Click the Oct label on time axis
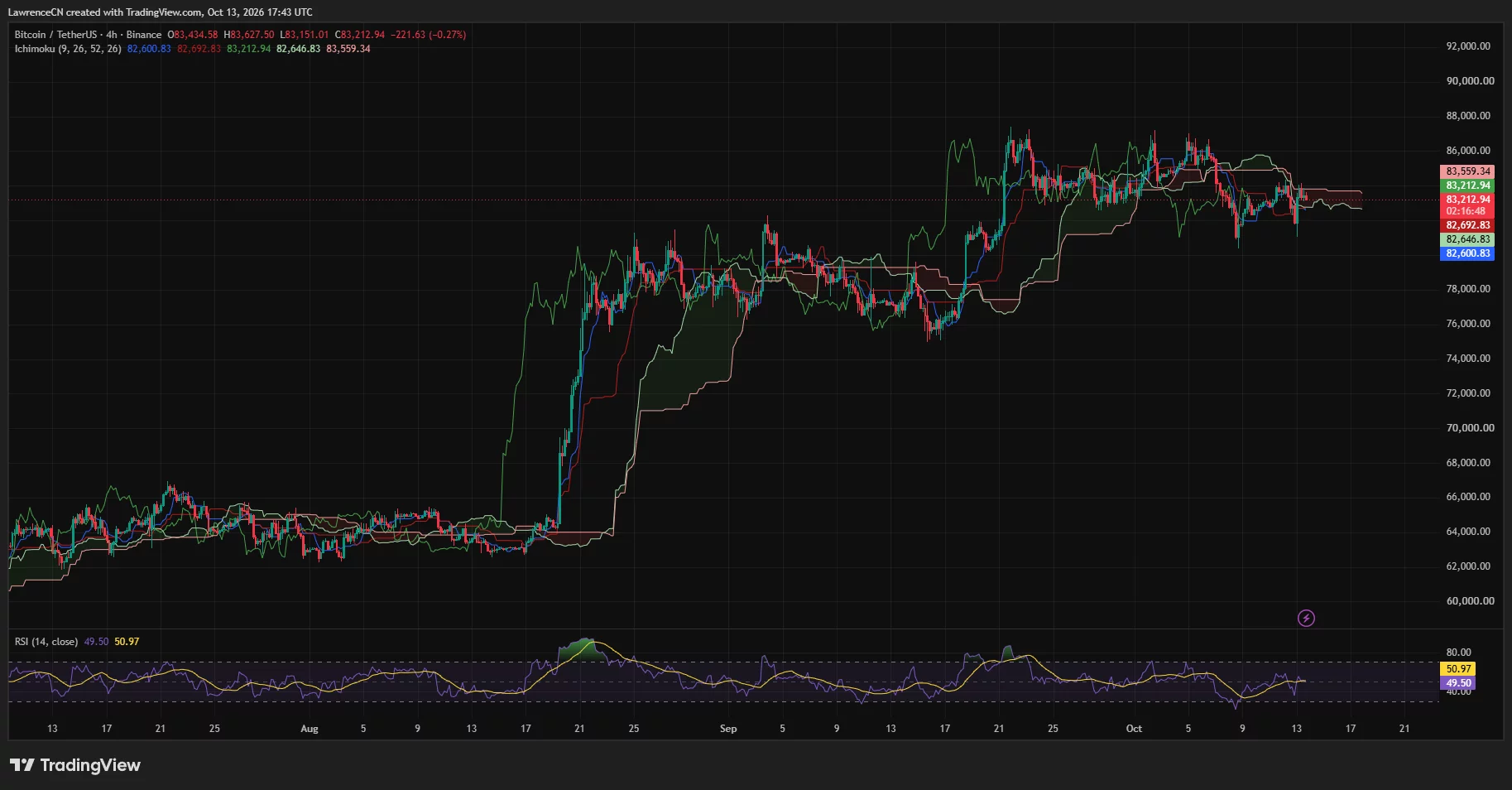The width and height of the screenshot is (1512, 790). 1134,729
